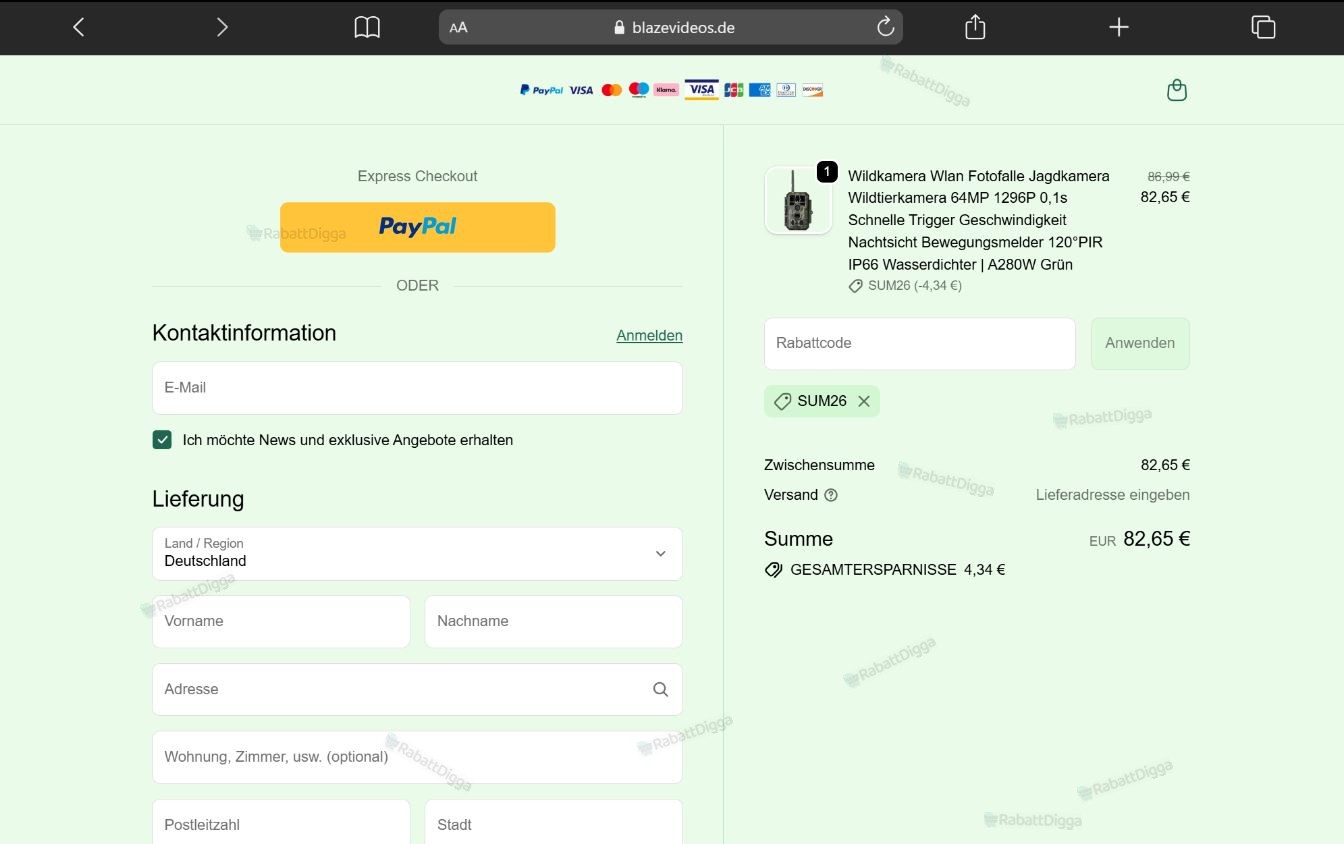Click into the Postleitzahl field
This screenshot has height=844, width=1344.
281,824
